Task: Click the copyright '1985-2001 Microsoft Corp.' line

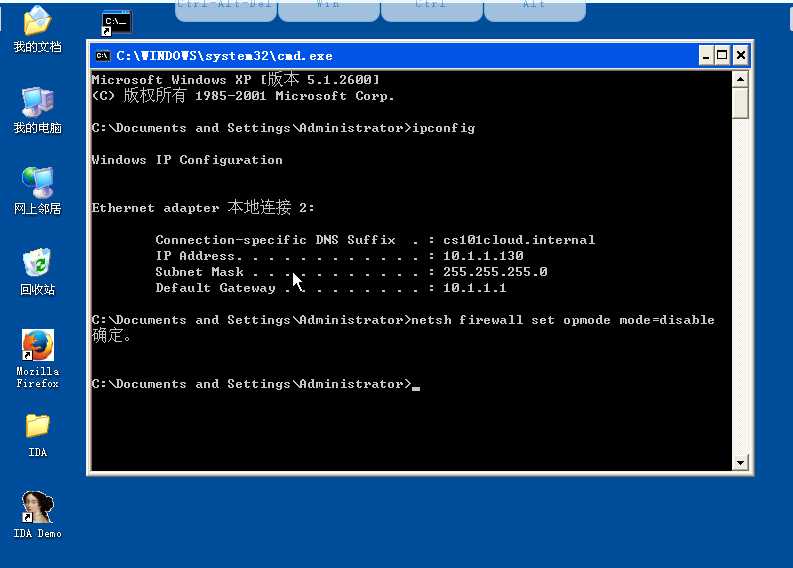Action: [x=243, y=96]
